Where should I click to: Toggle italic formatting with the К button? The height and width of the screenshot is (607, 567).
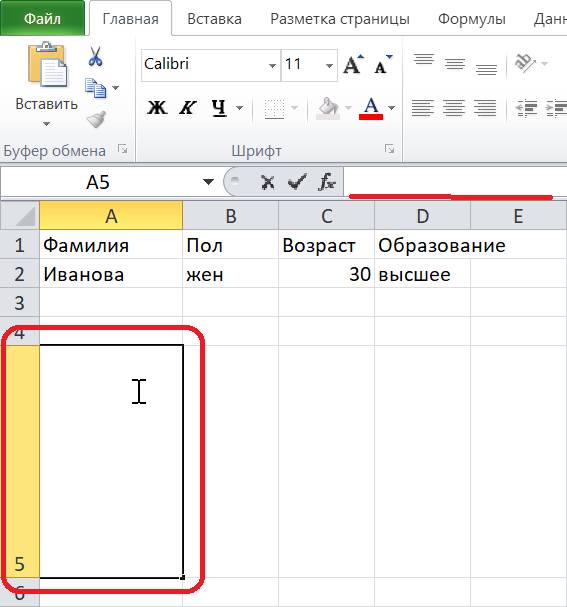(188, 108)
